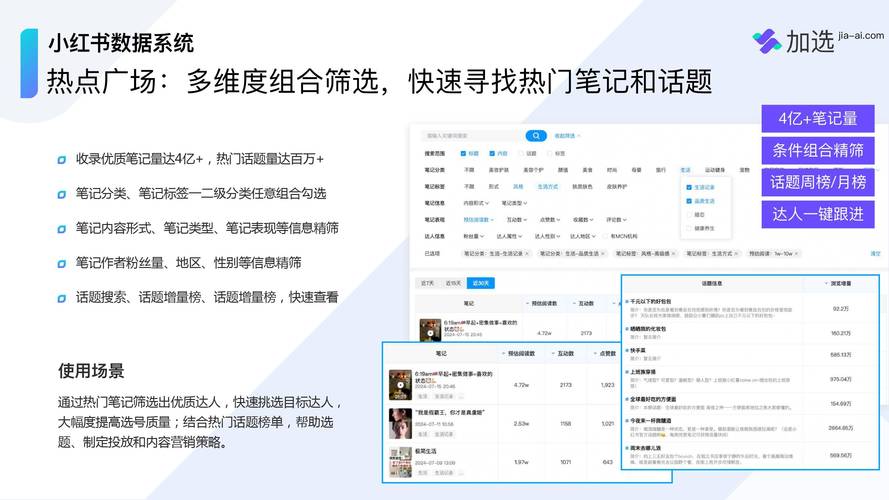The image size is (889, 500).
Task: Select the 近30天 tab
Action: click(x=481, y=283)
